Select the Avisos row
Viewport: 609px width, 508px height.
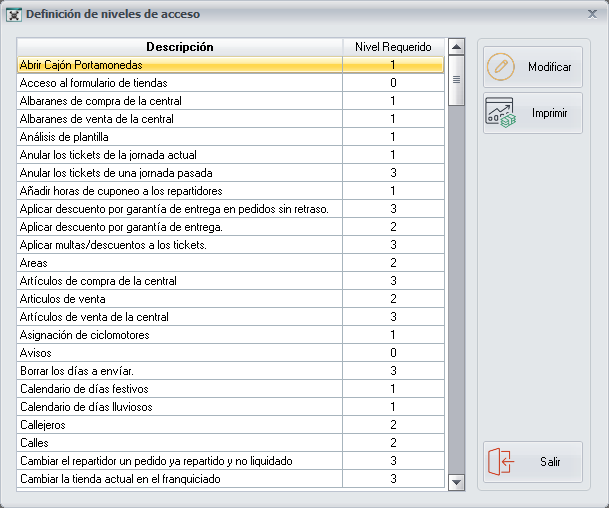point(180,353)
